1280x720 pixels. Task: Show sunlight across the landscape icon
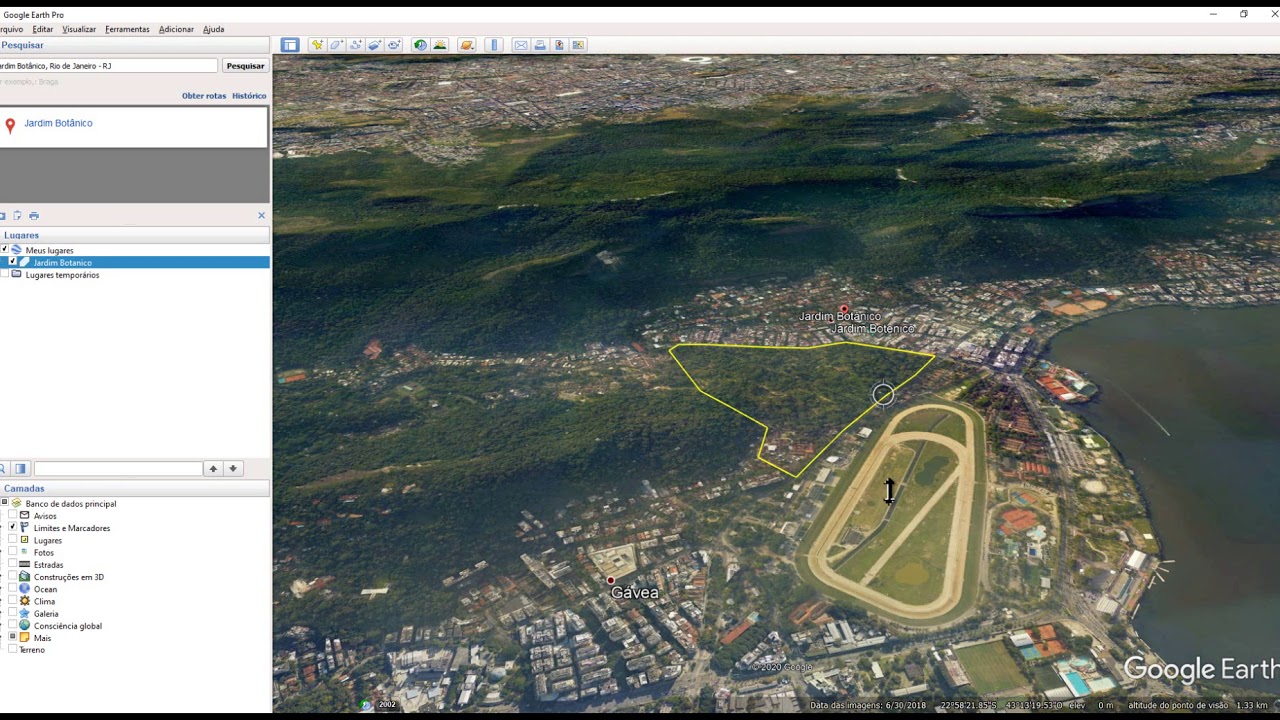(439, 45)
